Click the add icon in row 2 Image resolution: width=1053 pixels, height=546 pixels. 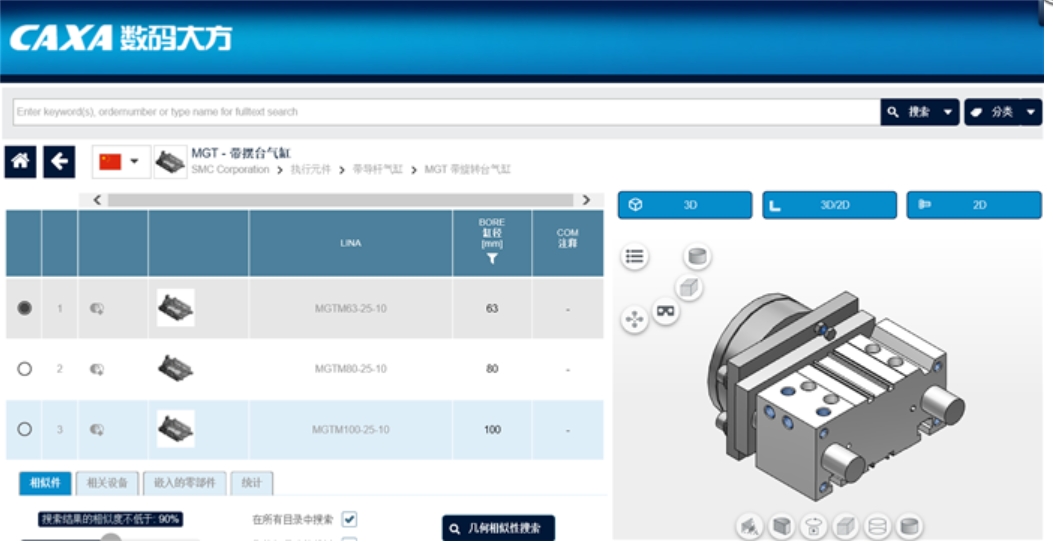97,369
